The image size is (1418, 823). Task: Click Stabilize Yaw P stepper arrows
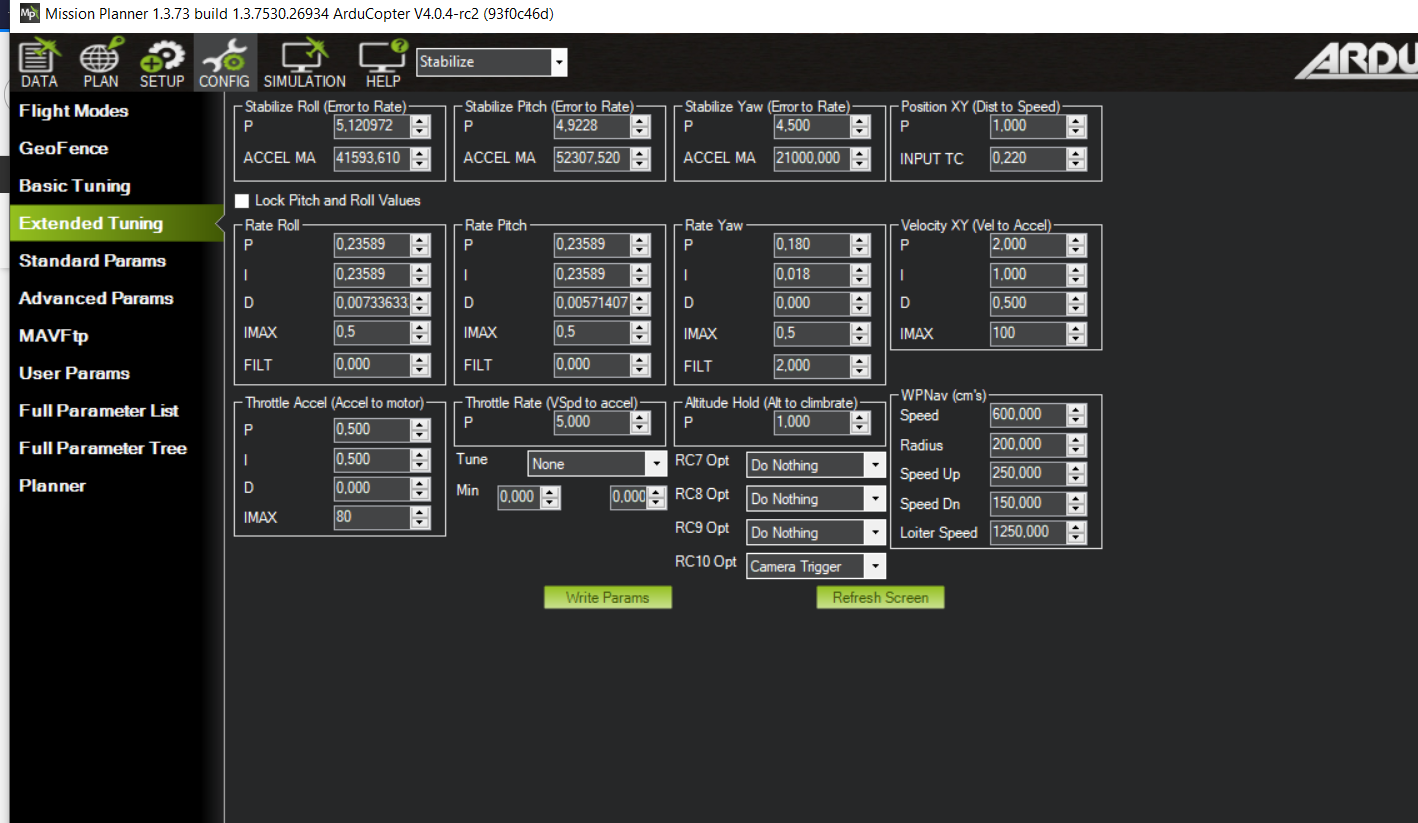point(860,127)
